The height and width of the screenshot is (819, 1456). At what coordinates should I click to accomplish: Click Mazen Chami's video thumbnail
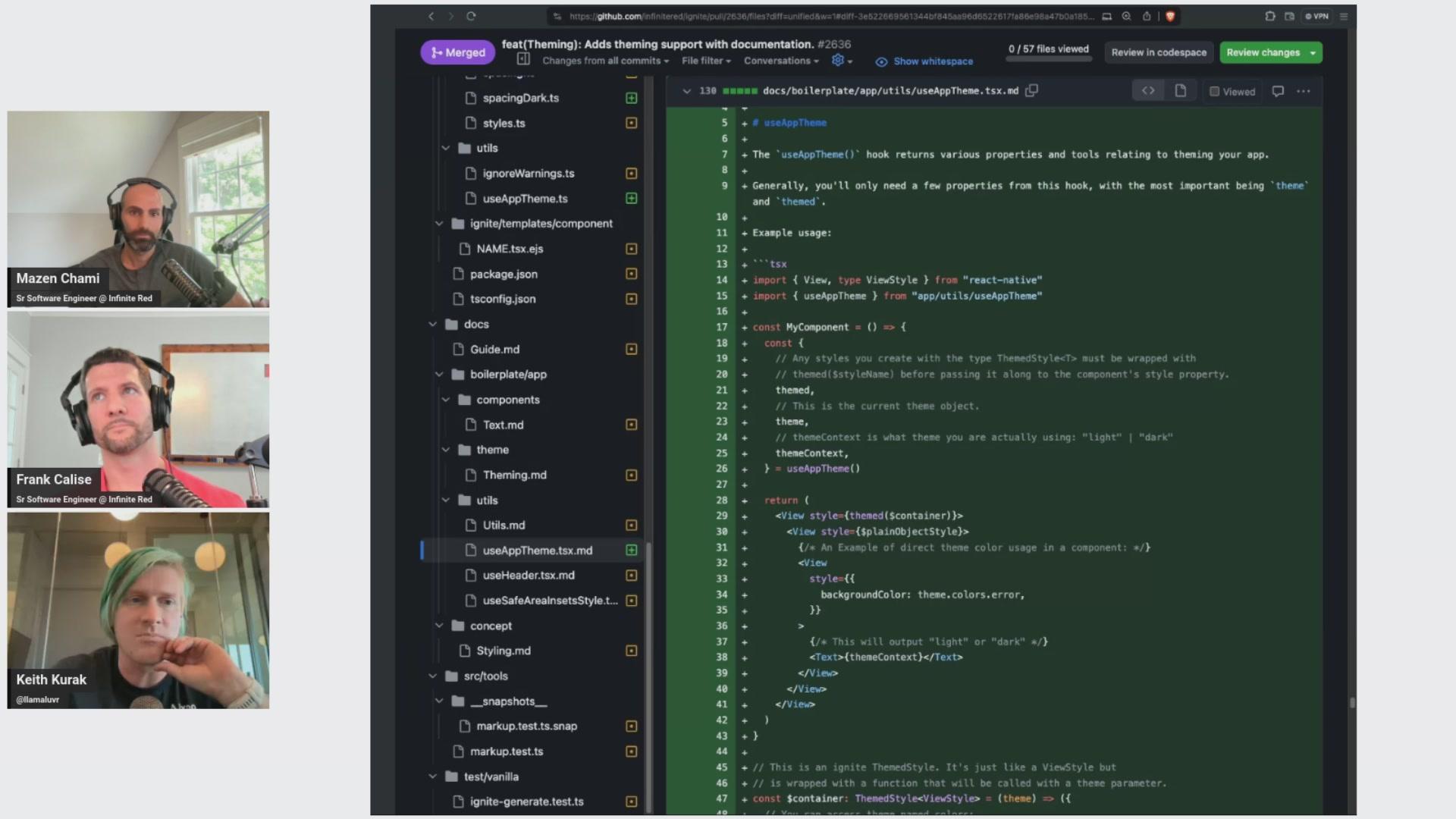click(x=138, y=209)
